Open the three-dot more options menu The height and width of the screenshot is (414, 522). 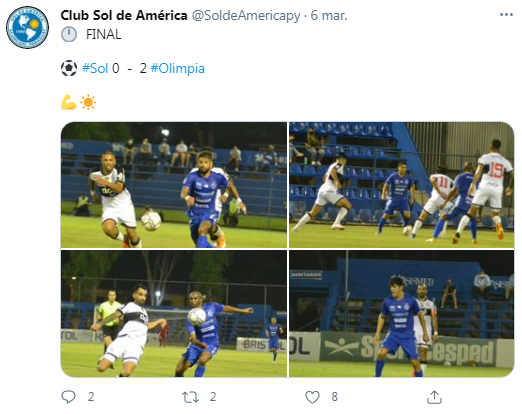tap(506, 15)
